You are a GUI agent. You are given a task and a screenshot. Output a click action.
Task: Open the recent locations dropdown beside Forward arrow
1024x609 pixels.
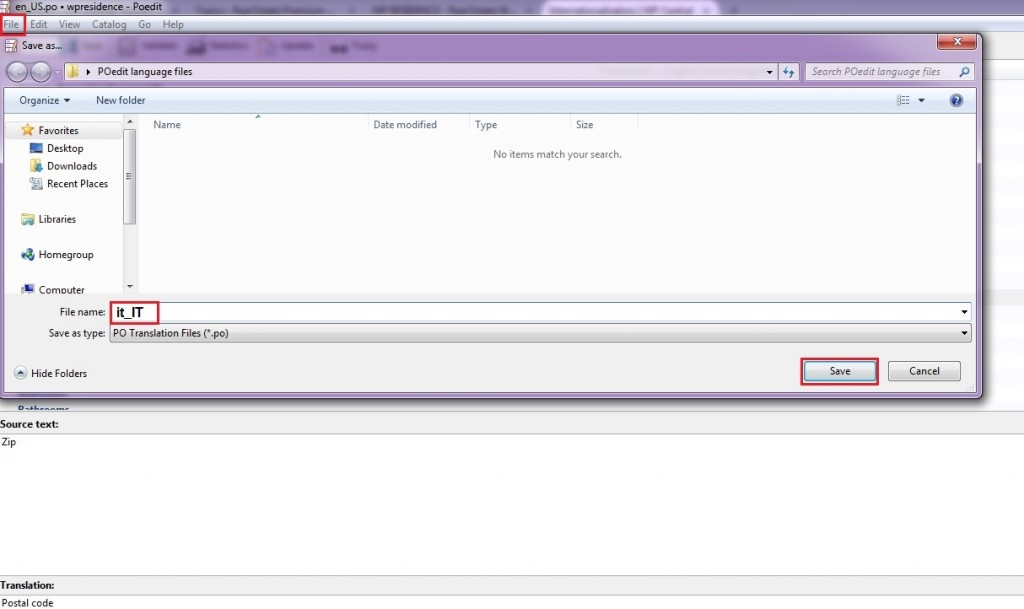tap(57, 72)
